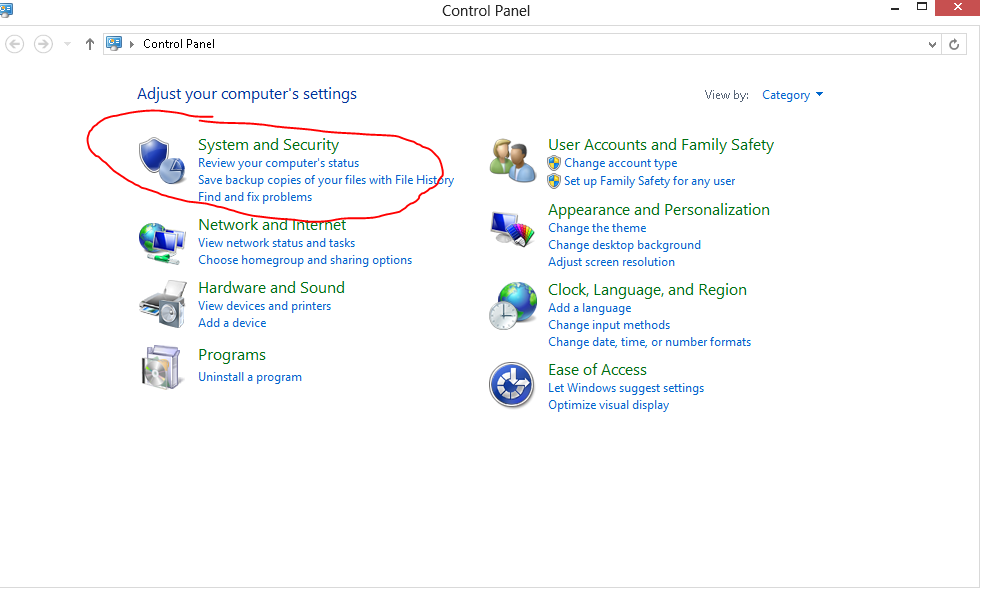Open the System and Security heading

click(268, 145)
